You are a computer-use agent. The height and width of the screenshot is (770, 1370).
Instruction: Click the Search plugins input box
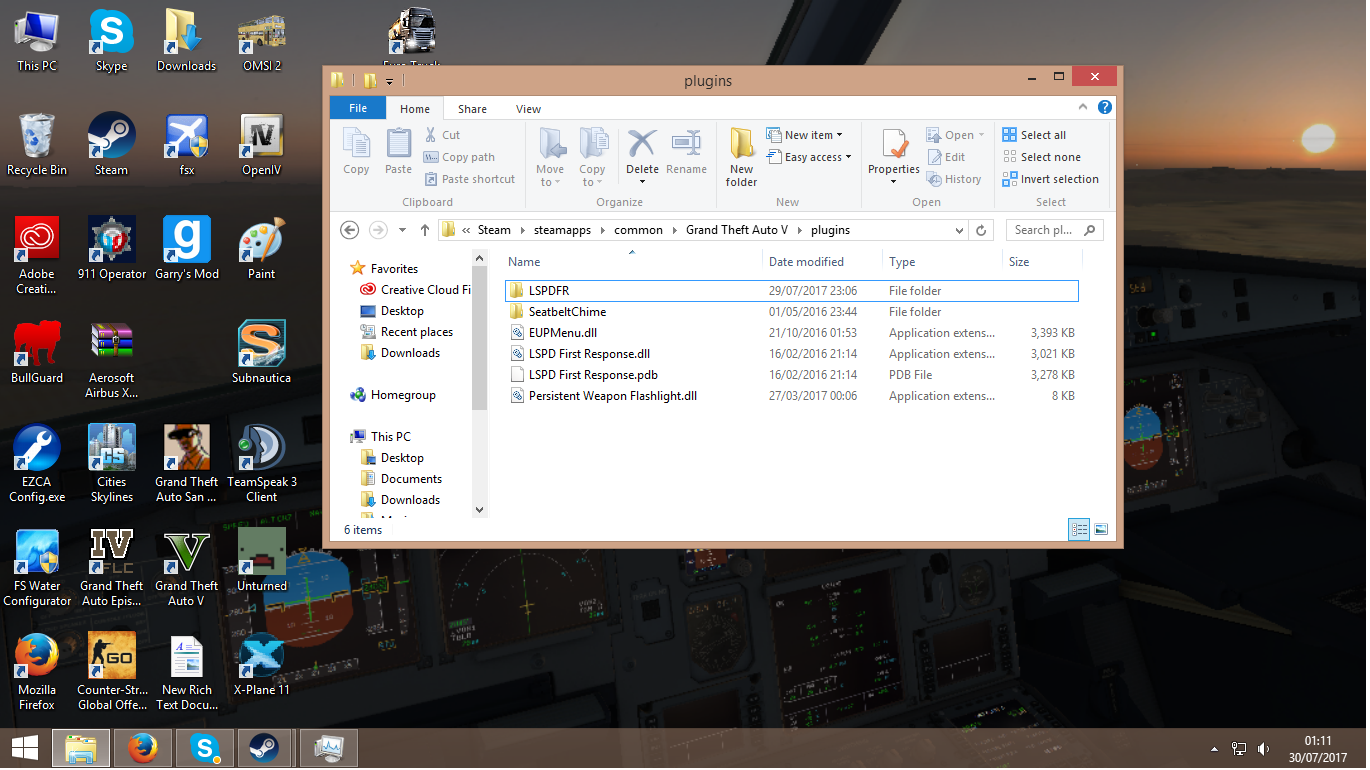pyautogui.click(x=1044, y=230)
